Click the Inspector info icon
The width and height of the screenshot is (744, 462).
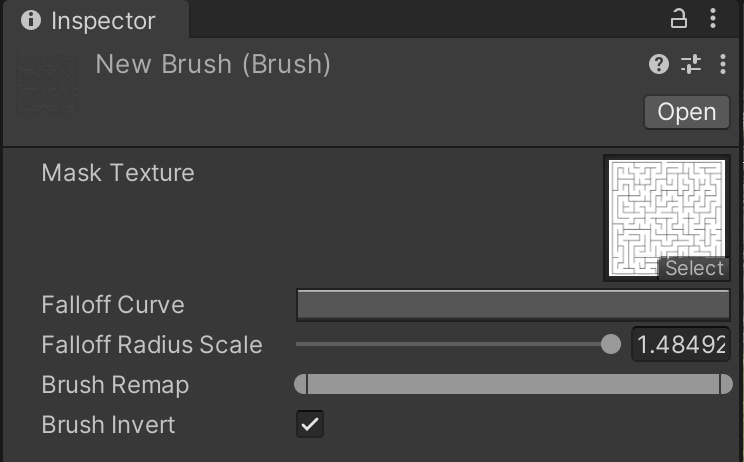pos(31,20)
